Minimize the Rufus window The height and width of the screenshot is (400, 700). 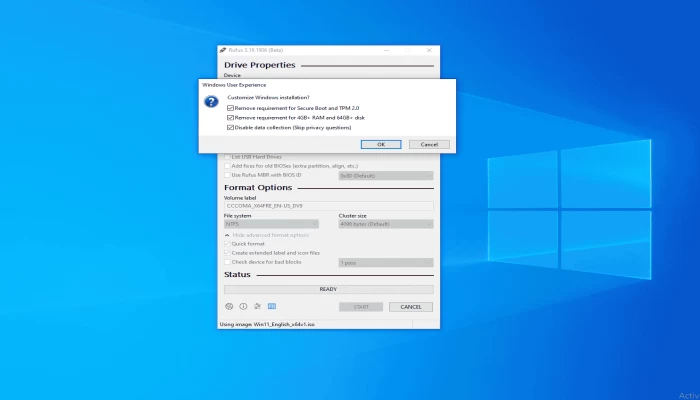point(387,50)
